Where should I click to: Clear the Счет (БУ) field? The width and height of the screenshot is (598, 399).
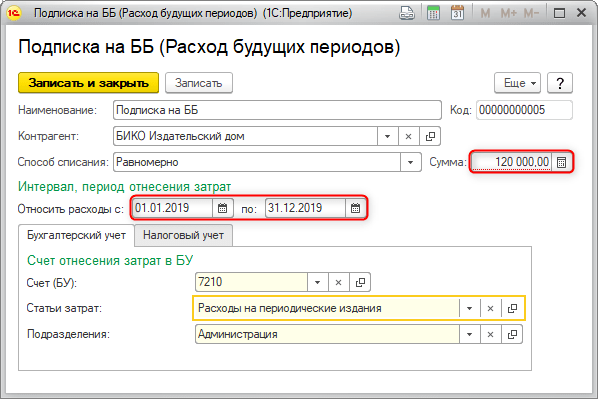(338, 282)
